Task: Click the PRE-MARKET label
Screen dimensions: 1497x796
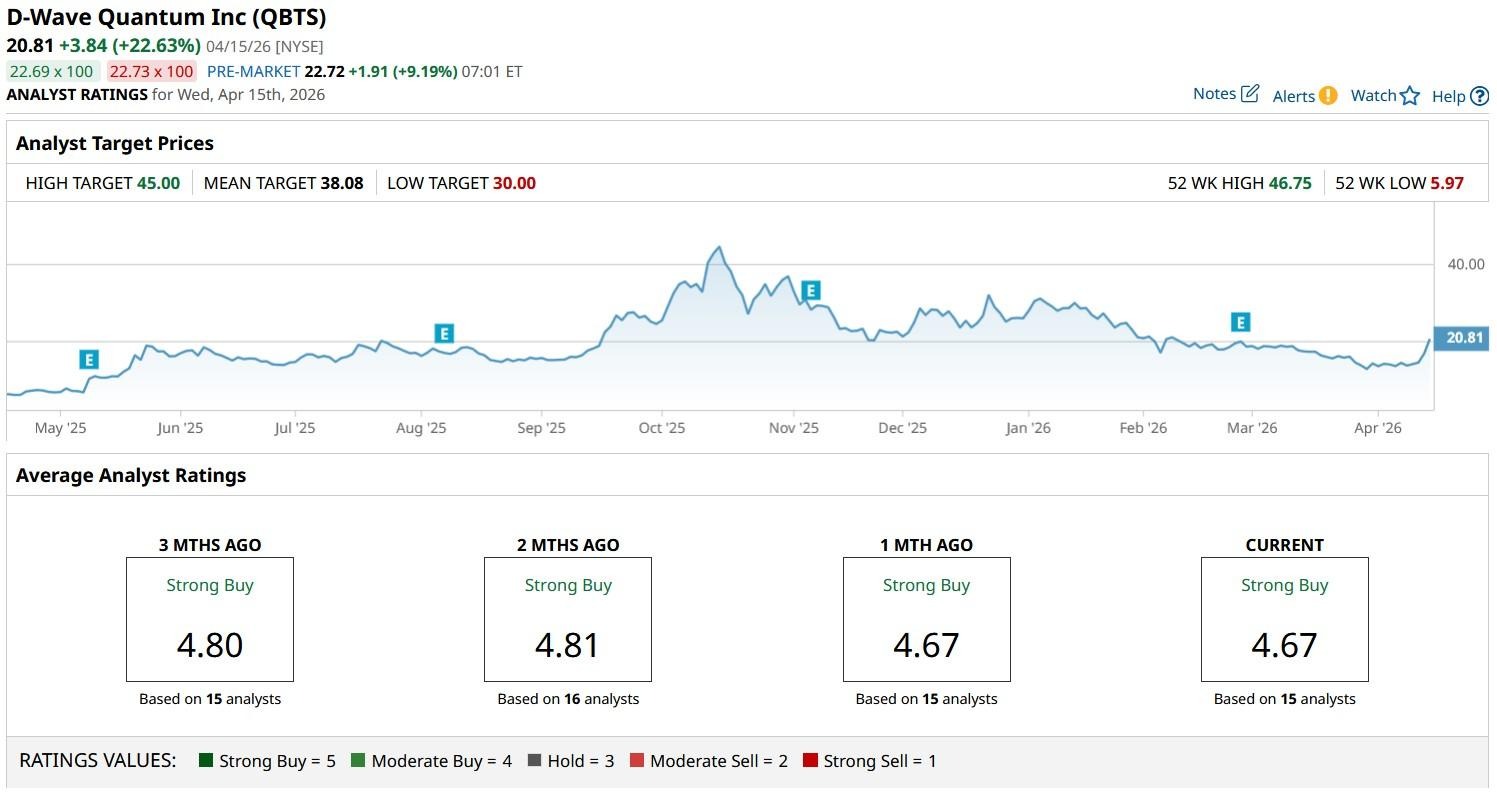Action: 253,72
